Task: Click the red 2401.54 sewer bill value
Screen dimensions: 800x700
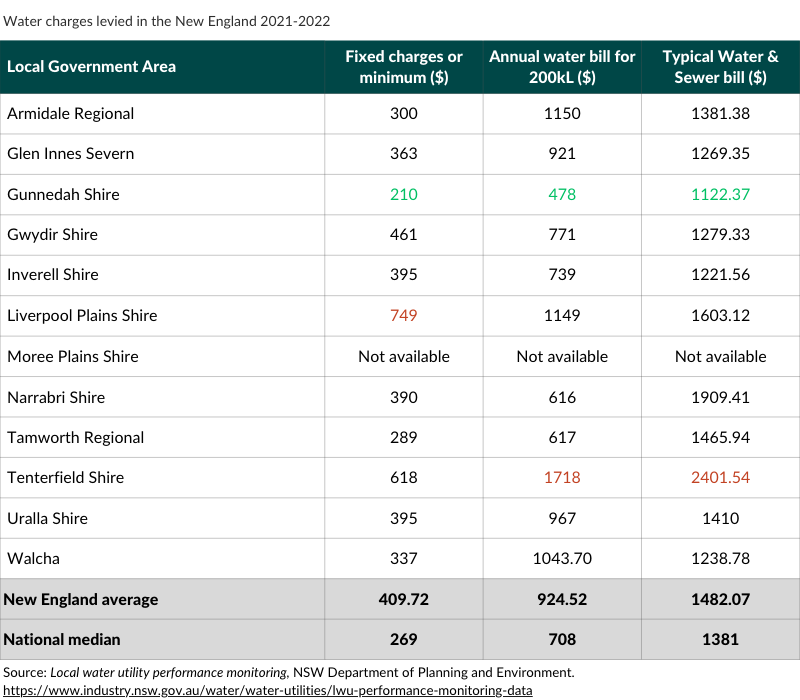Action: coord(720,478)
